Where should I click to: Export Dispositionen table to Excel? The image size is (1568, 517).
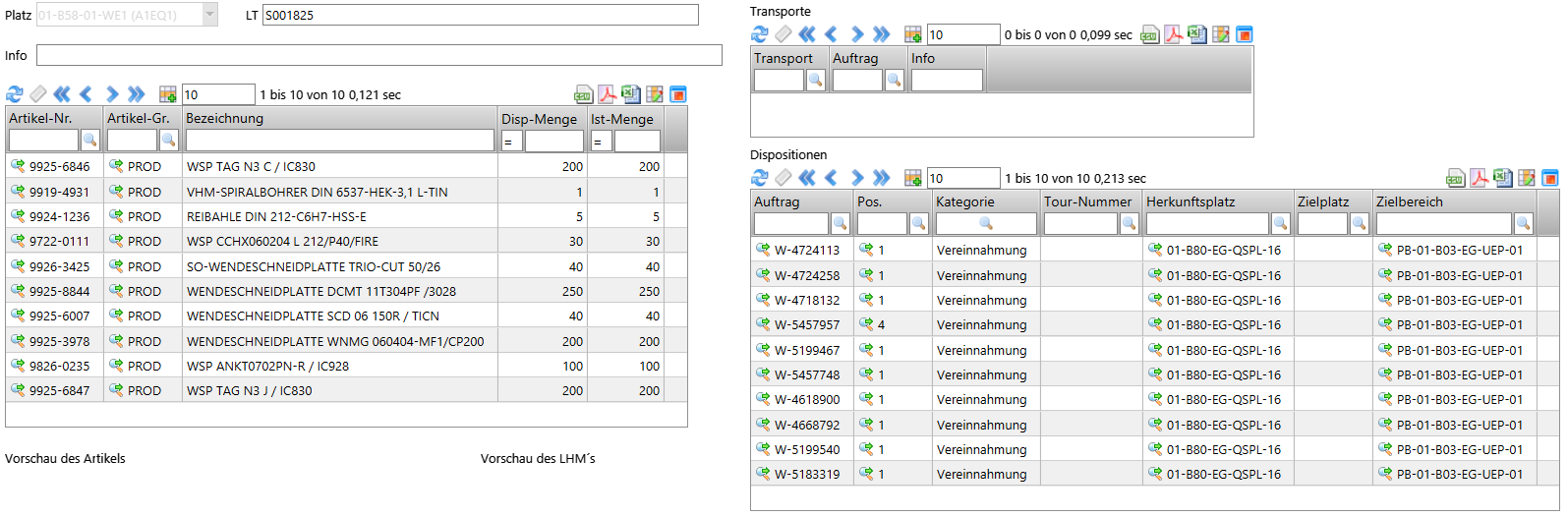[x=1502, y=178]
